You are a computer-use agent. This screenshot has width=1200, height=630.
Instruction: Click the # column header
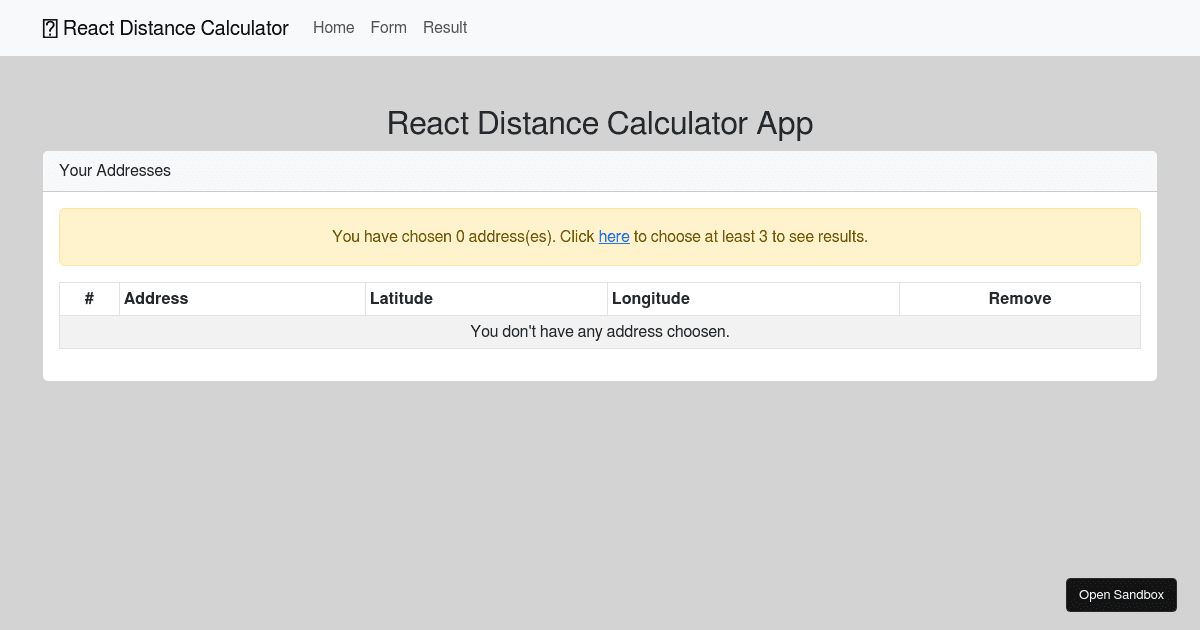pos(89,298)
